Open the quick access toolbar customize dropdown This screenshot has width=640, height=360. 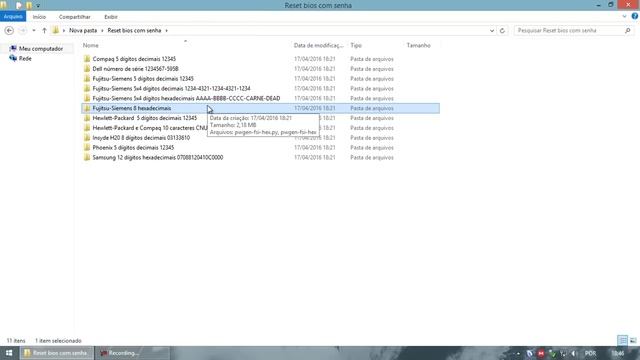click(x=38, y=6)
